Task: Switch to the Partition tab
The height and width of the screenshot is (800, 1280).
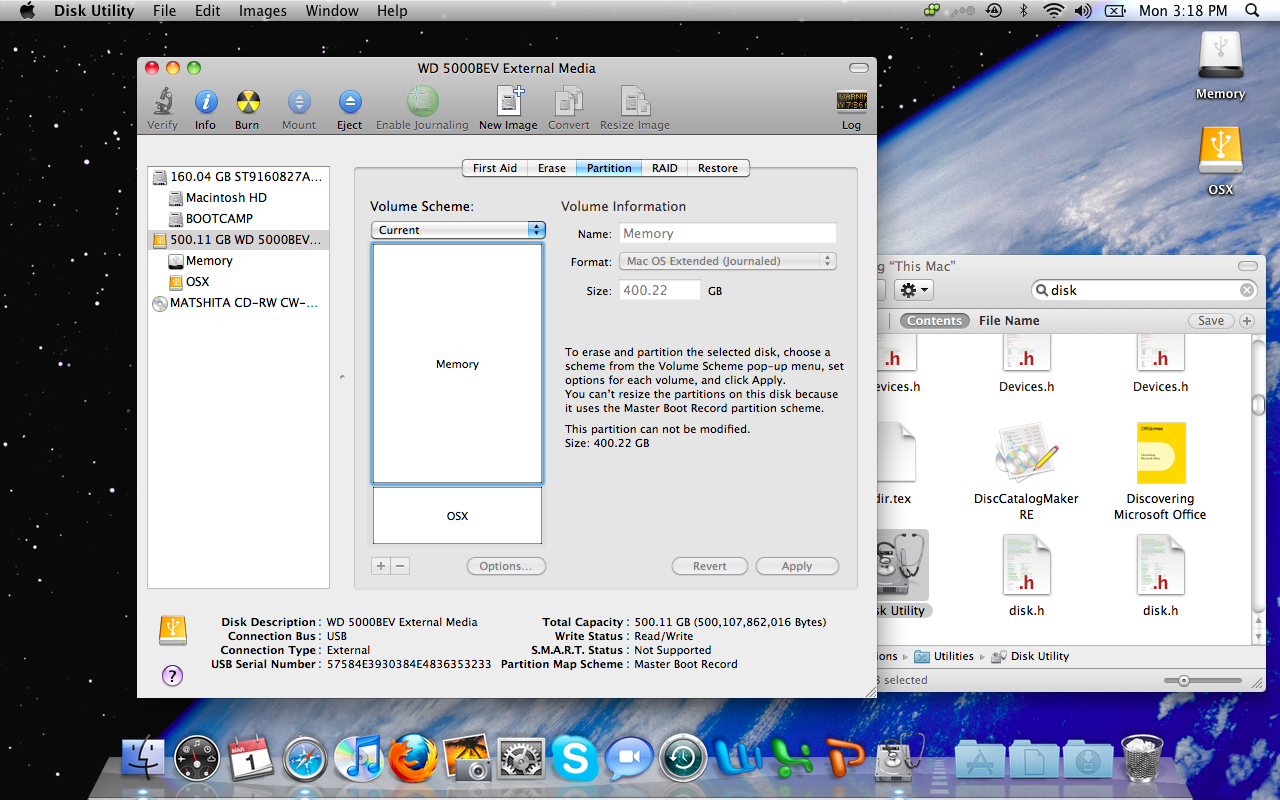Action: click(609, 168)
